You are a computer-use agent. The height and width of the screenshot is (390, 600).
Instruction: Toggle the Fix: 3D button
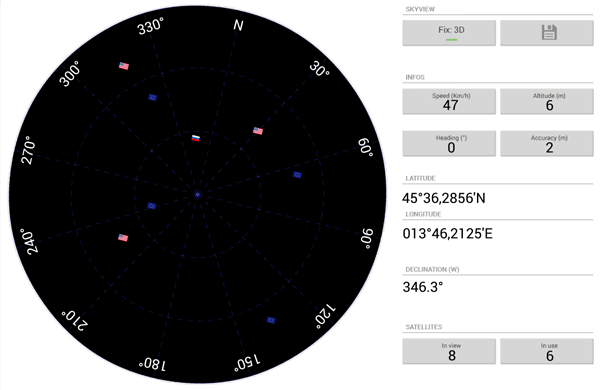pyautogui.click(x=449, y=33)
